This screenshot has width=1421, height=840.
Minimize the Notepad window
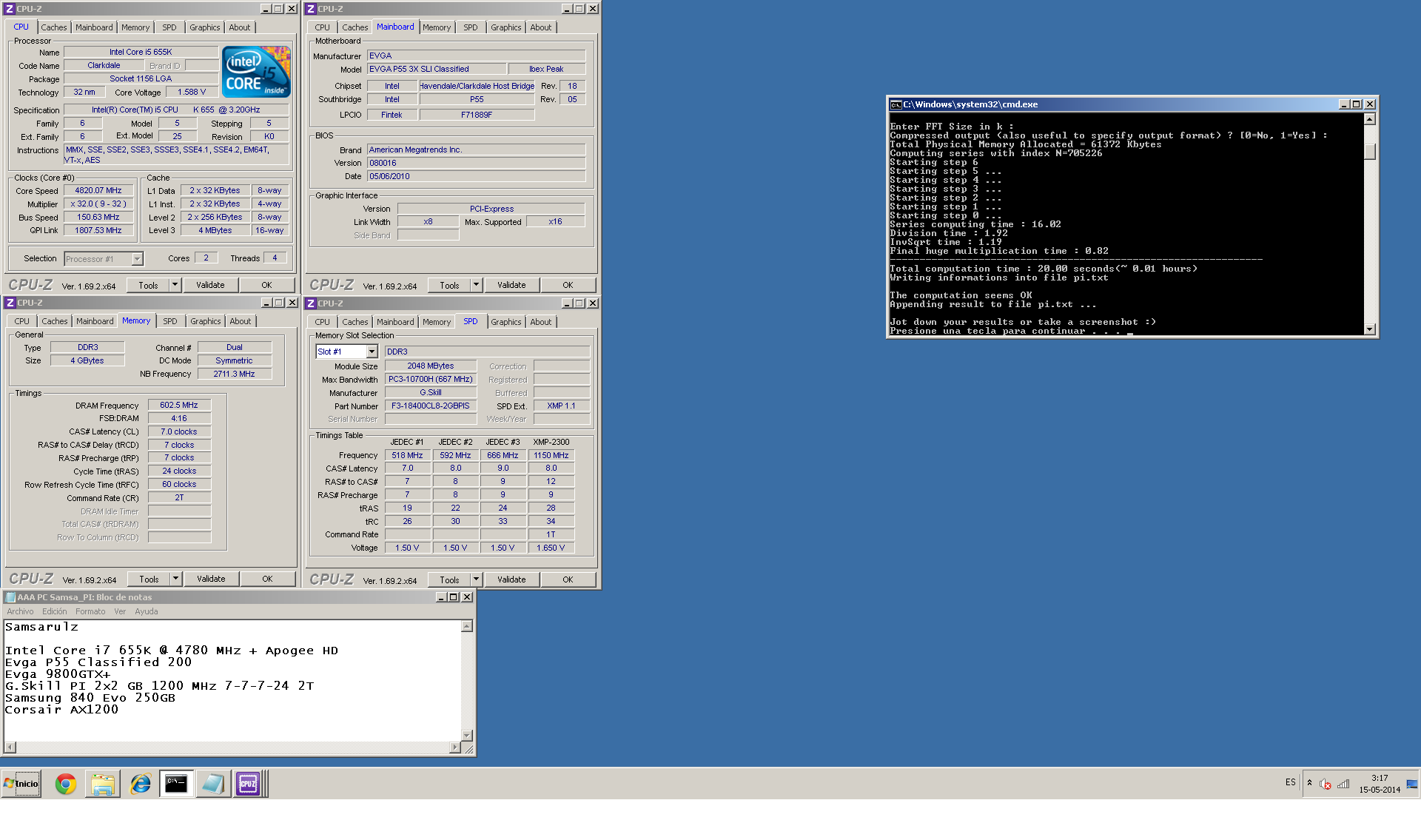[441, 597]
